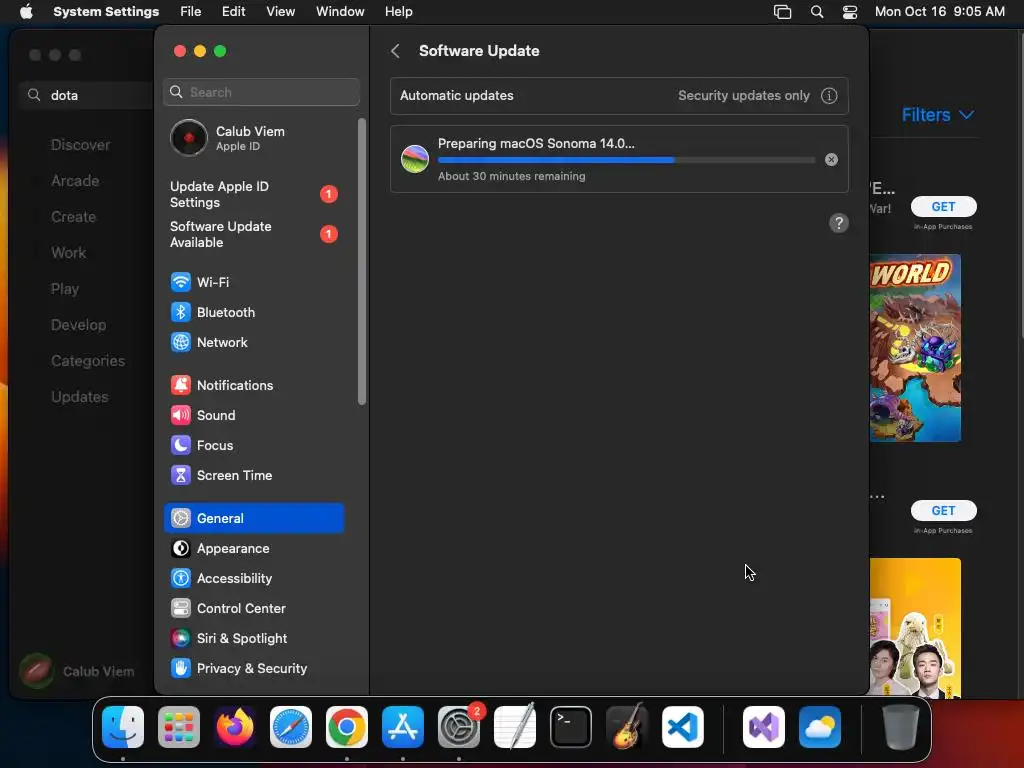
Task: Open the Automatic updates info button
Action: [x=829, y=95]
